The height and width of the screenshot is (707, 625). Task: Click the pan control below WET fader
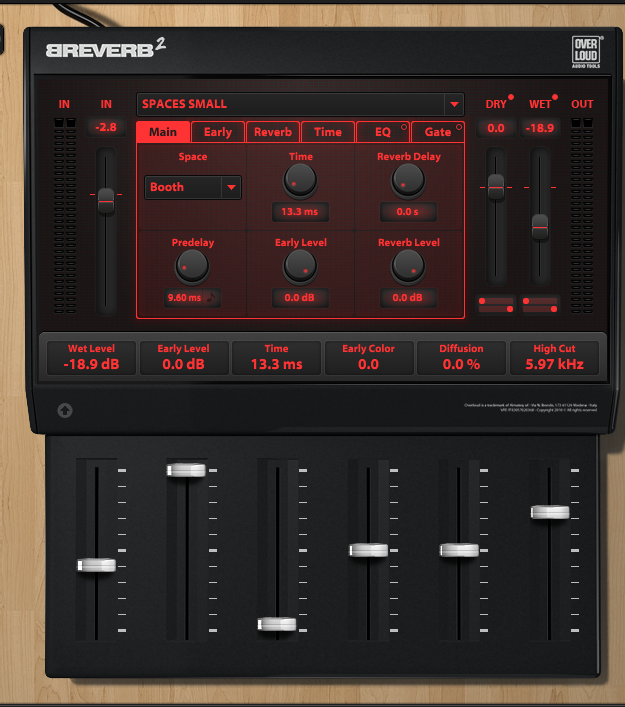tap(540, 305)
